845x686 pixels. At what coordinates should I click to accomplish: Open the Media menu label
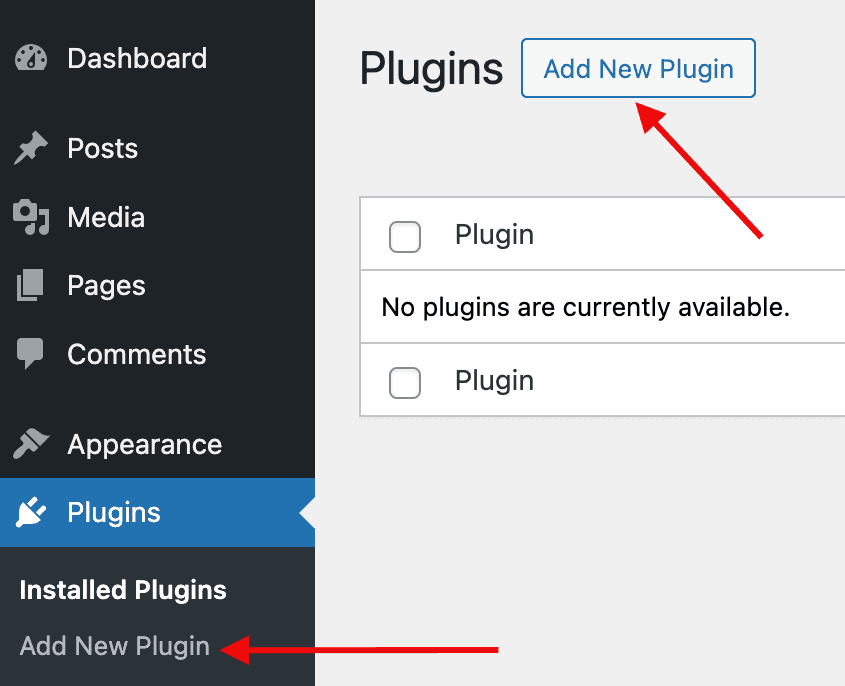(106, 217)
